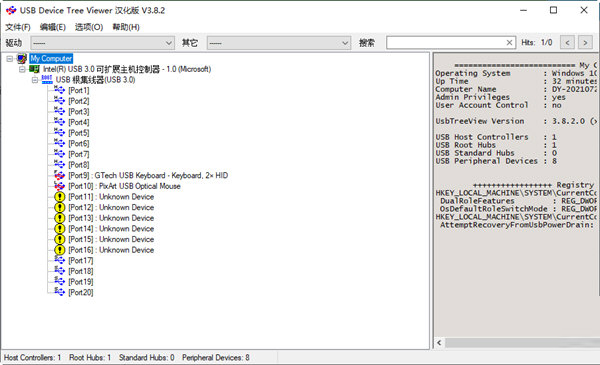Click the USB icon beside Port3
This screenshot has height=365, width=600.
pos(59,112)
